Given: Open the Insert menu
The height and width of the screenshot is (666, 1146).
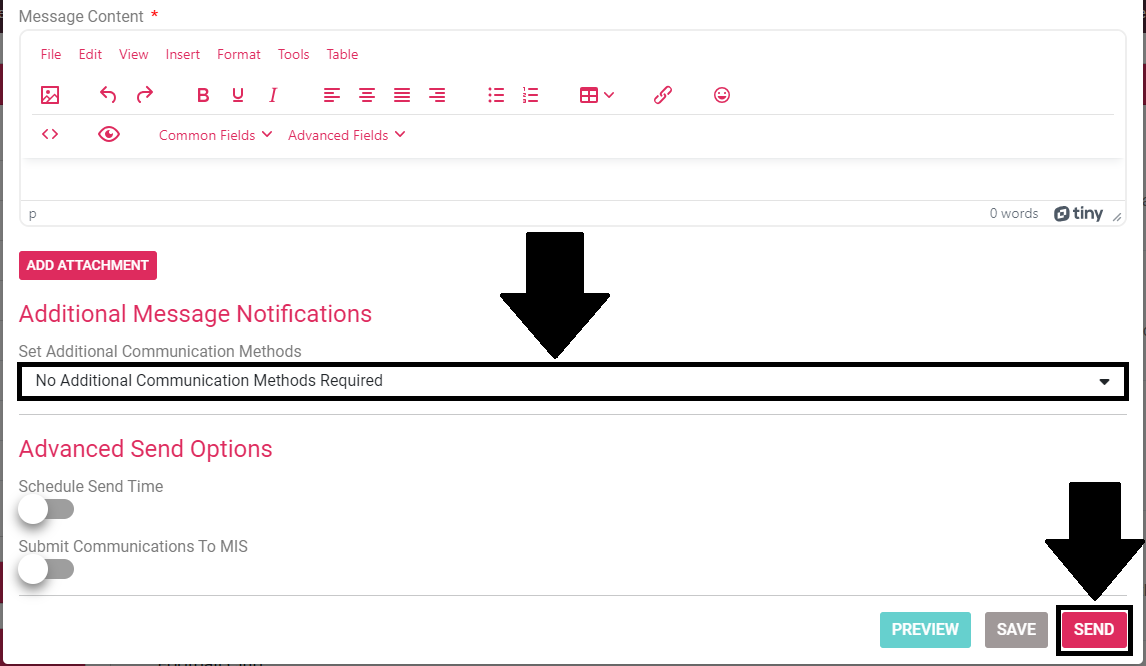Looking at the screenshot, I should tap(183, 54).
